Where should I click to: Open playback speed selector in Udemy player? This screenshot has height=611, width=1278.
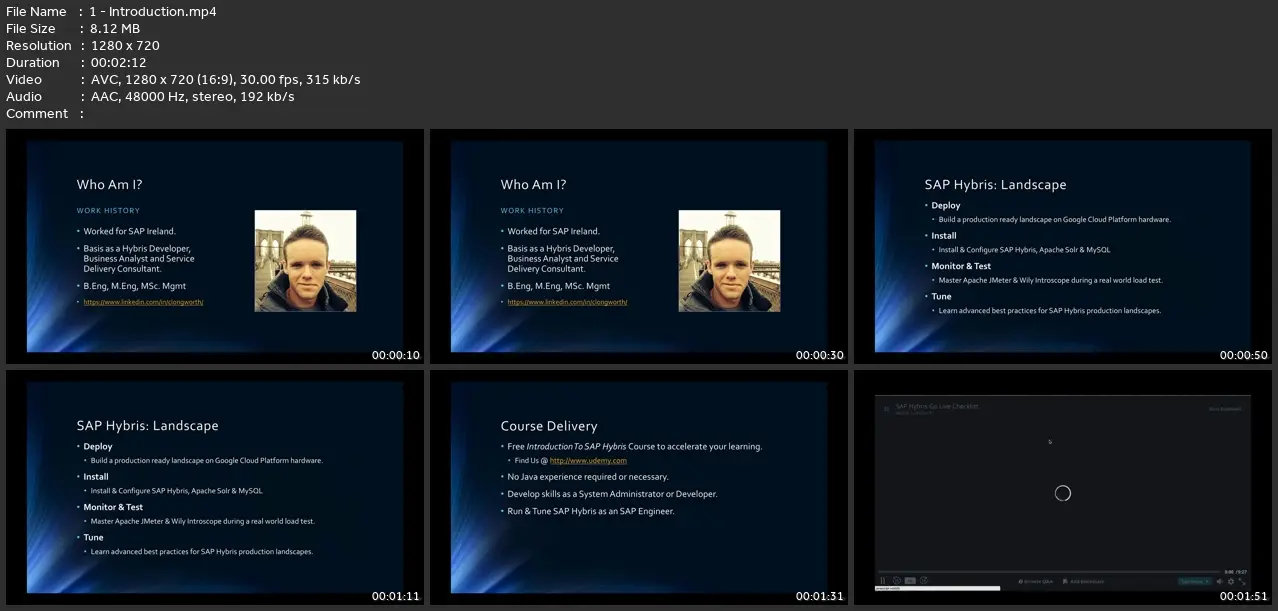[910, 581]
